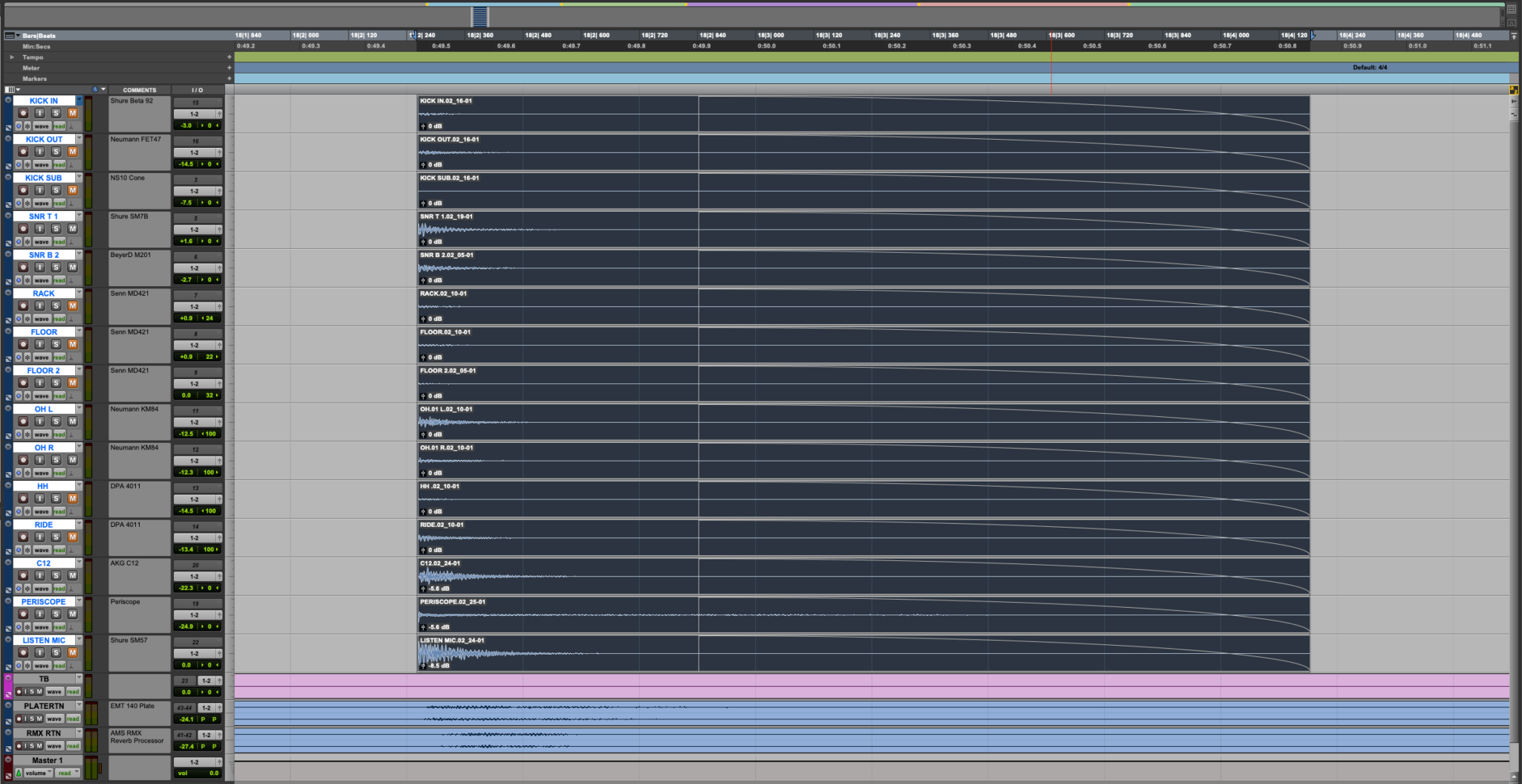The width and height of the screenshot is (1522, 784).
Task: Click the wave view button on OH L
Action: 42,434
